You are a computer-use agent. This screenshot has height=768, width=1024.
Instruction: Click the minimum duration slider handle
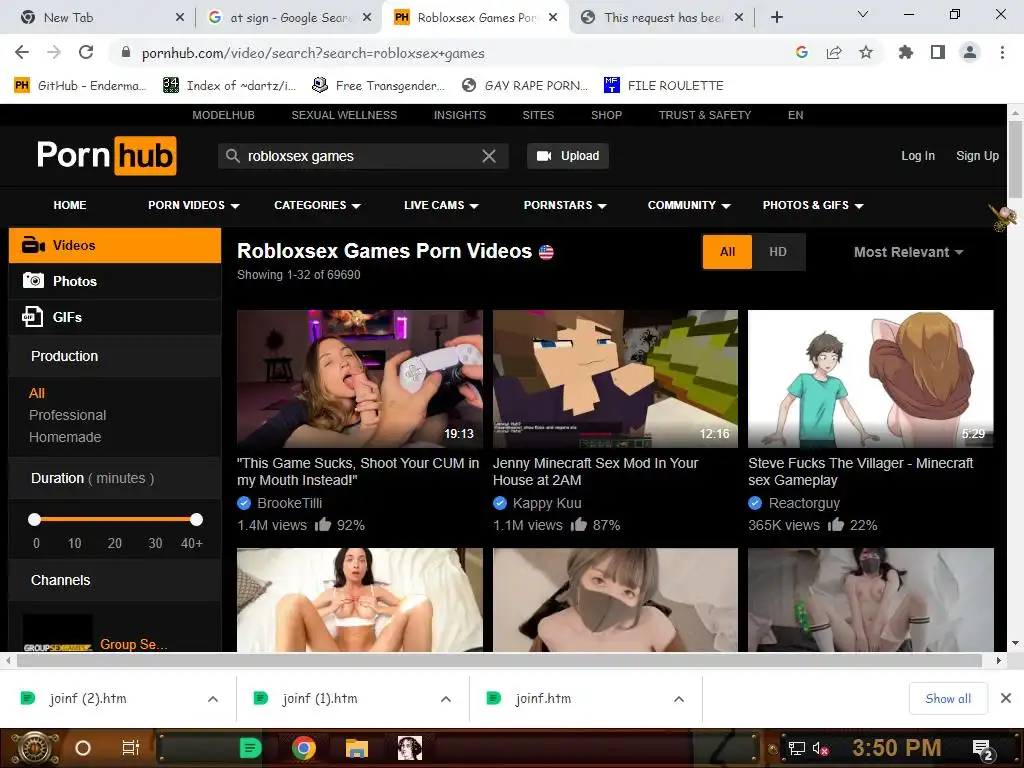pos(35,520)
